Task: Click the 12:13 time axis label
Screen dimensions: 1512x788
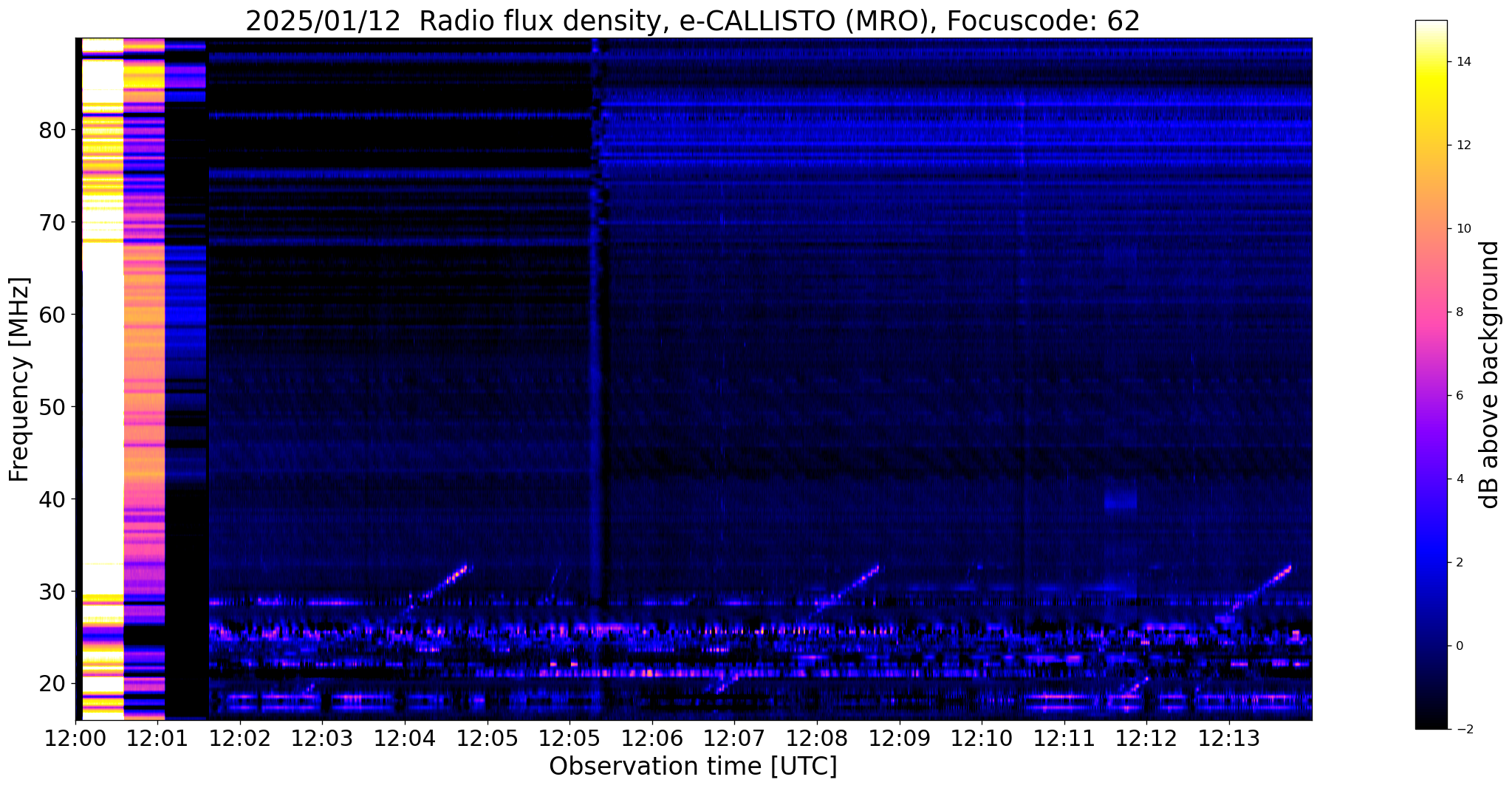Action: point(1229,739)
